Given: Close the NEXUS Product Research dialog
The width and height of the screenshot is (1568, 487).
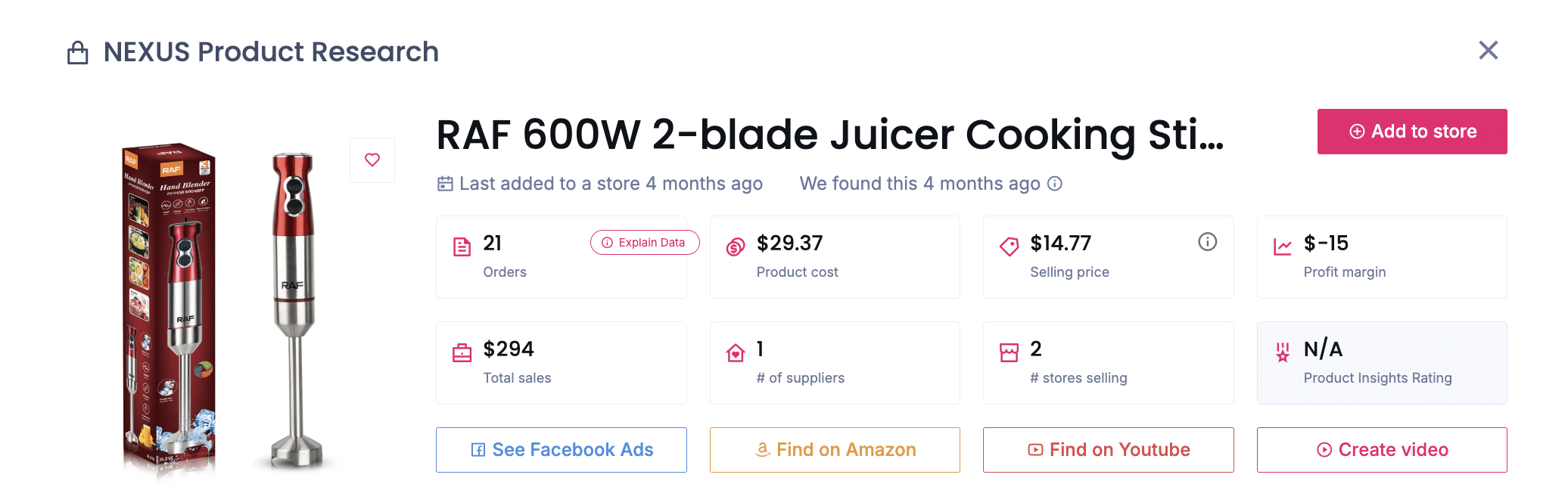Looking at the screenshot, I should [1488, 51].
